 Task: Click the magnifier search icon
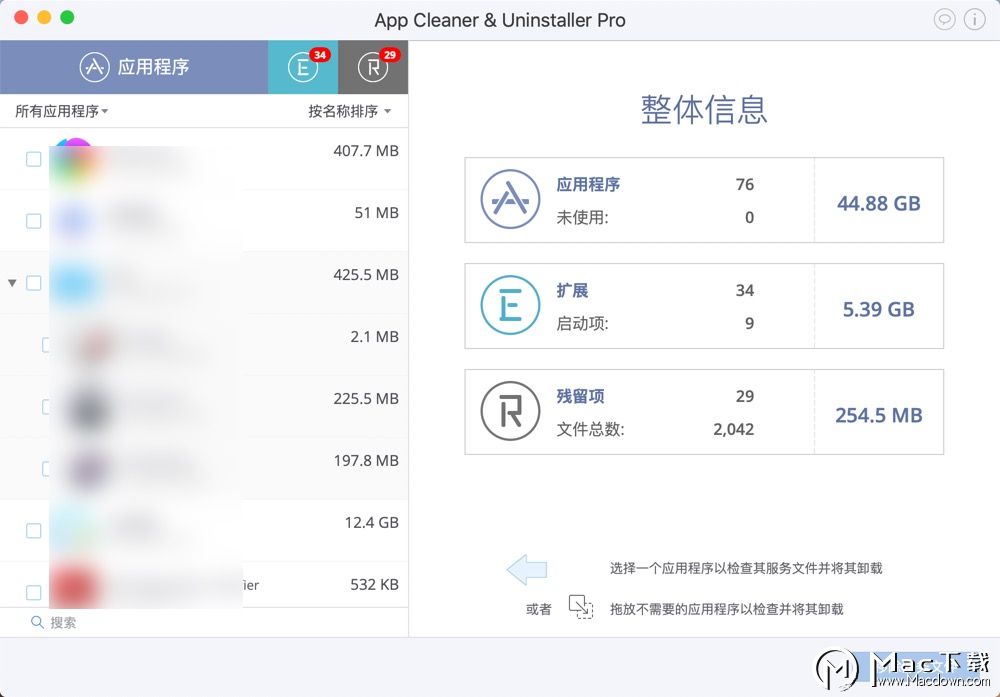coord(37,622)
